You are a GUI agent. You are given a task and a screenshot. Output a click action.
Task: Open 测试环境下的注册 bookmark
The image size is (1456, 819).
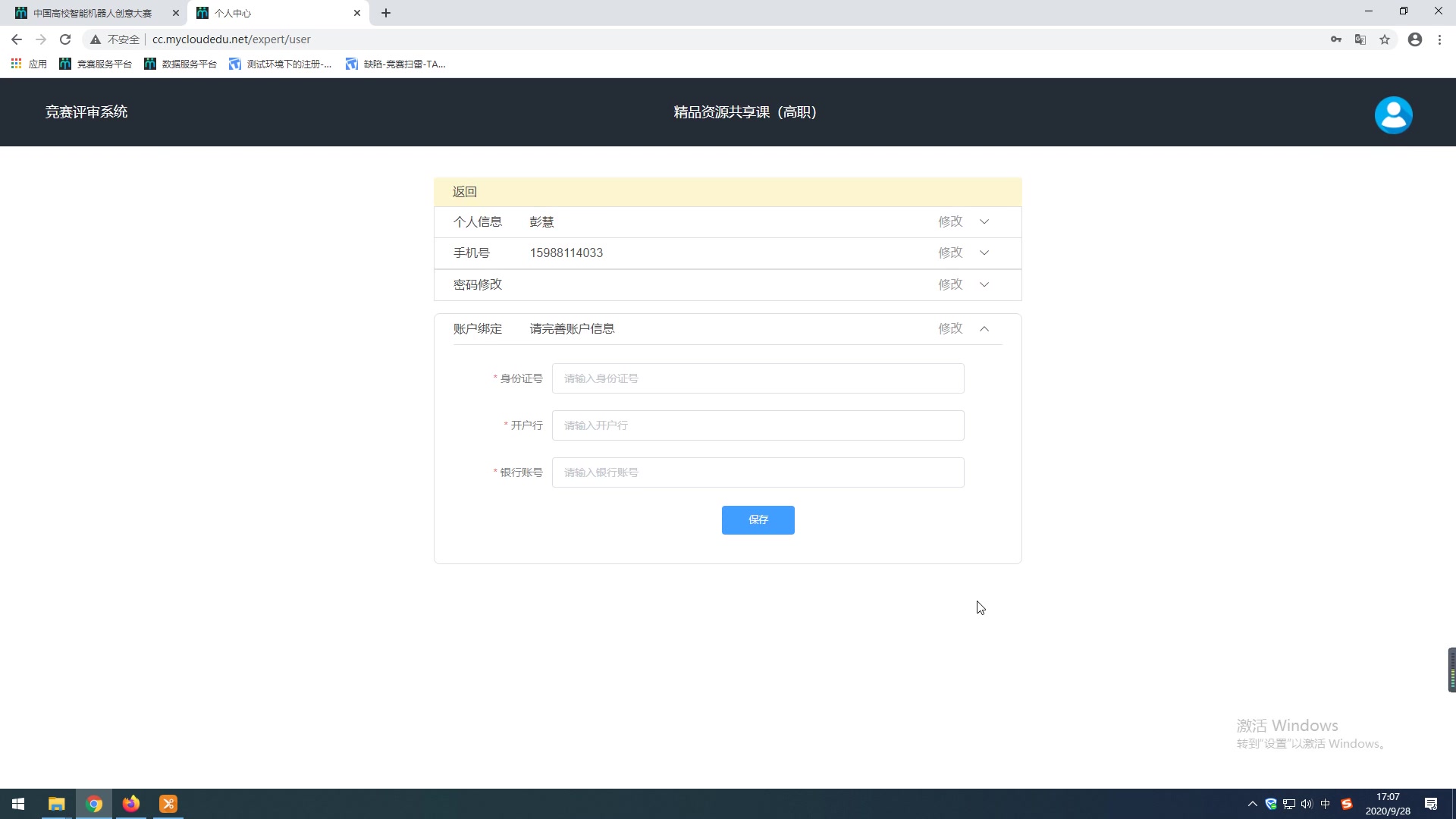[281, 64]
